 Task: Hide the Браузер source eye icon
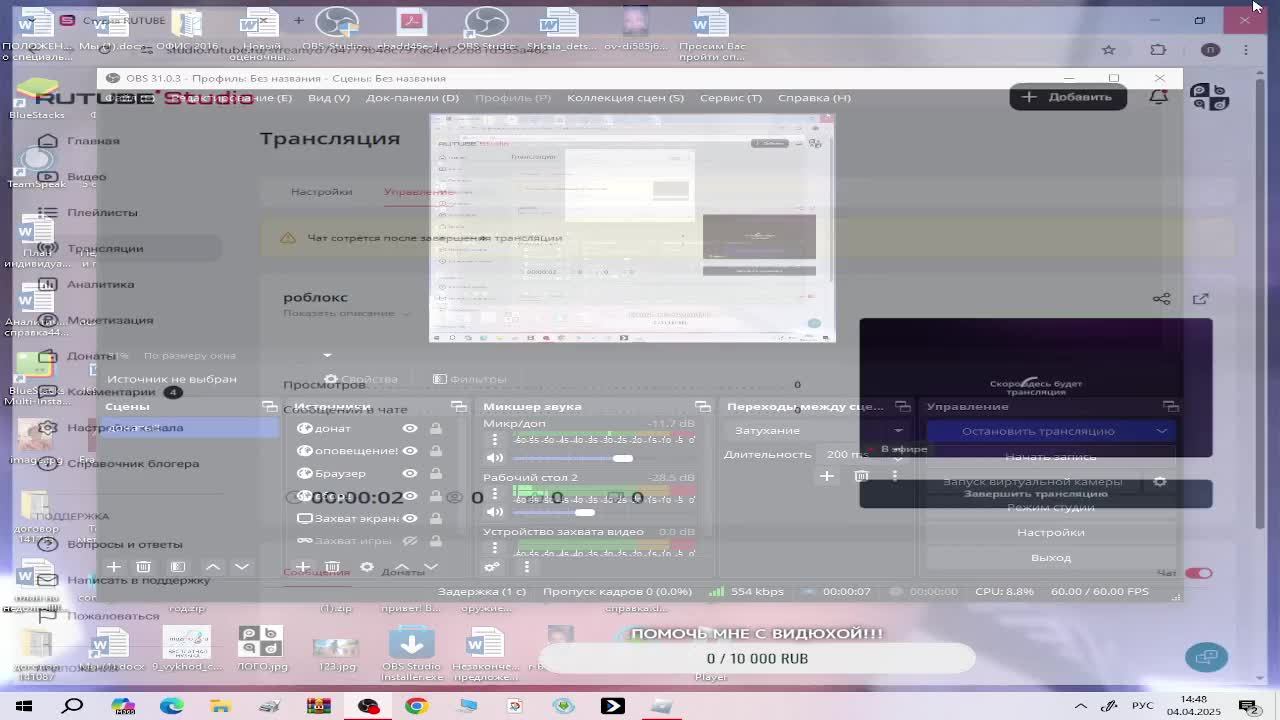click(410, 473)
